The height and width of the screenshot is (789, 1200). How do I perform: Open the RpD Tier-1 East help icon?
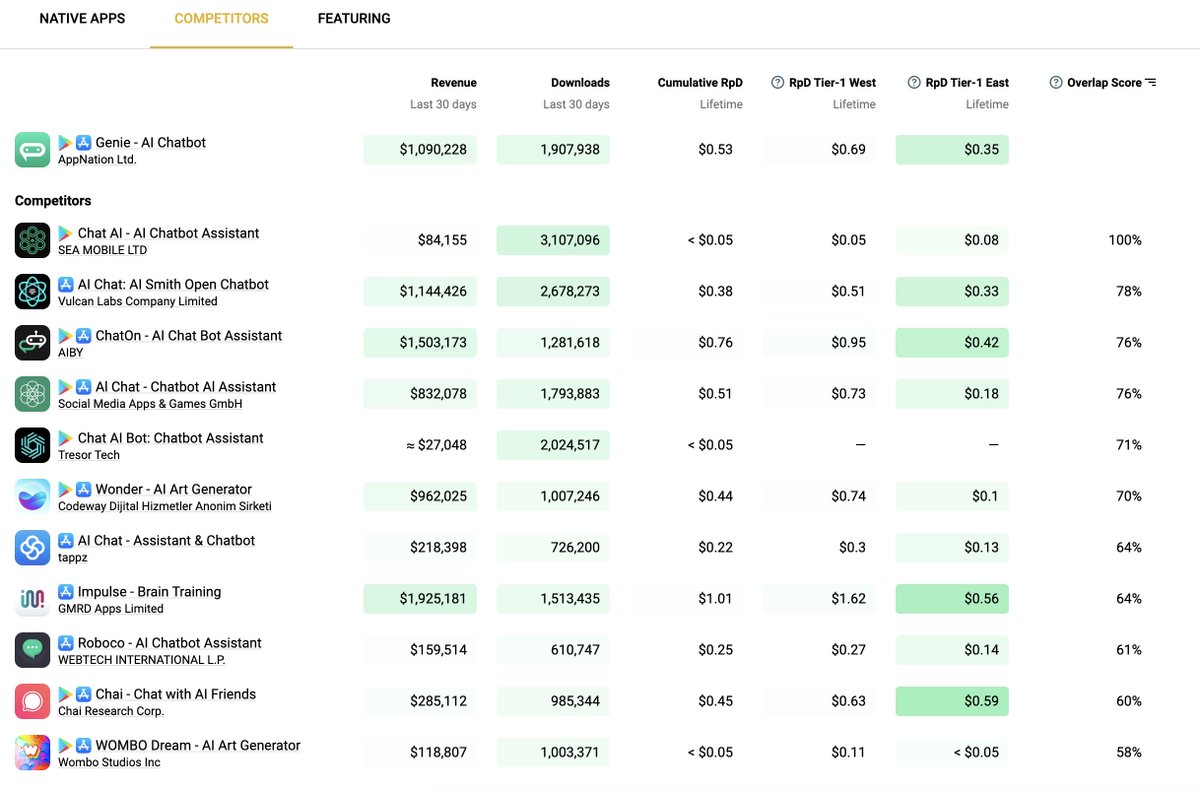tap(913, 82)
